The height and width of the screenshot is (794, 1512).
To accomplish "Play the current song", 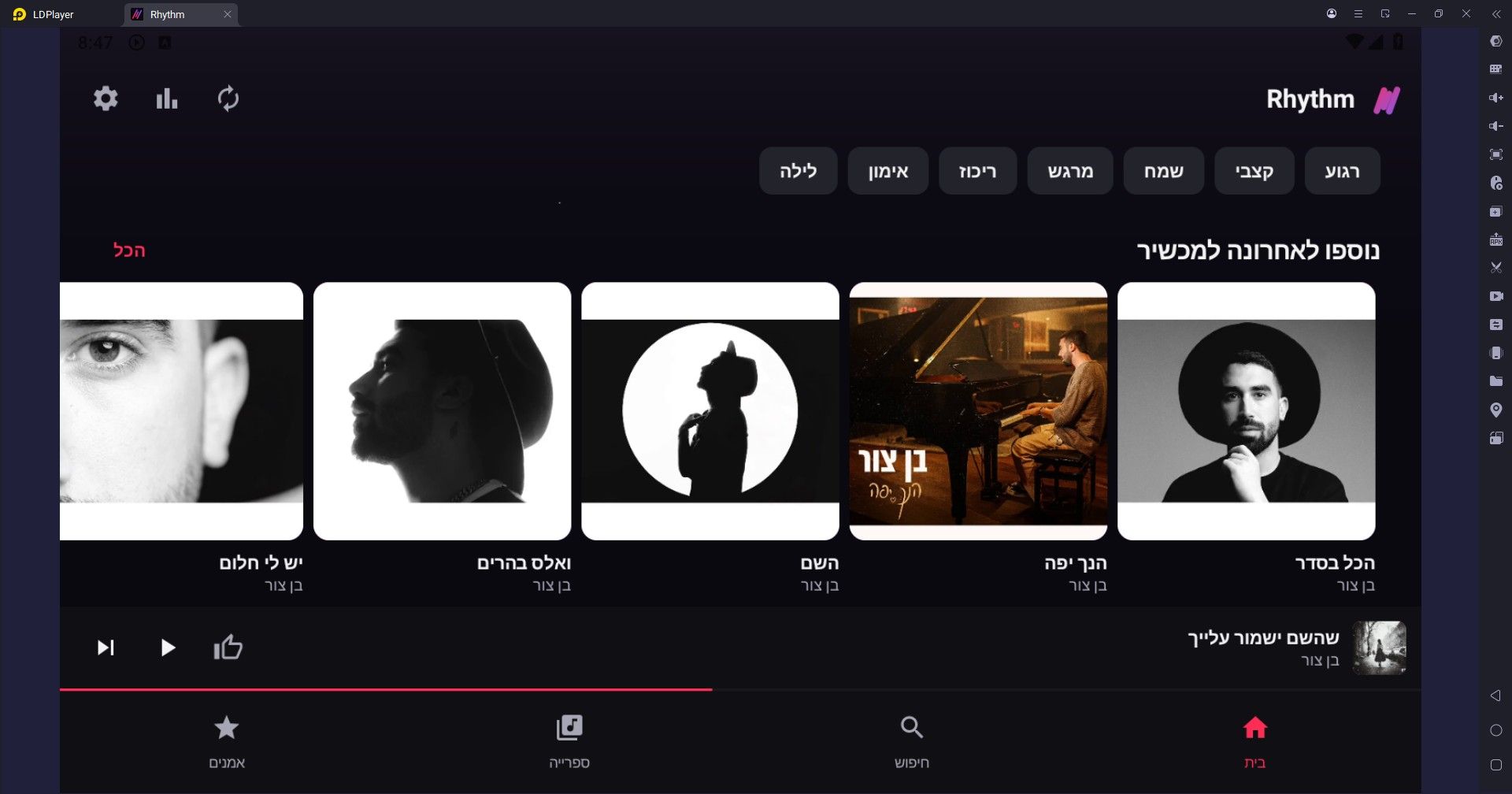I will tap(167, 647).
